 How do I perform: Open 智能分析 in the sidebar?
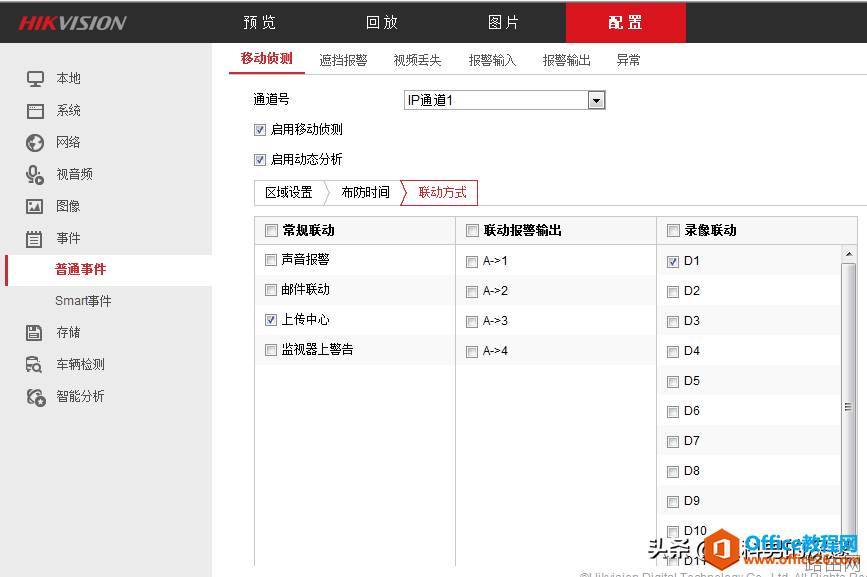pyautogui.click(x=81, y=396)
